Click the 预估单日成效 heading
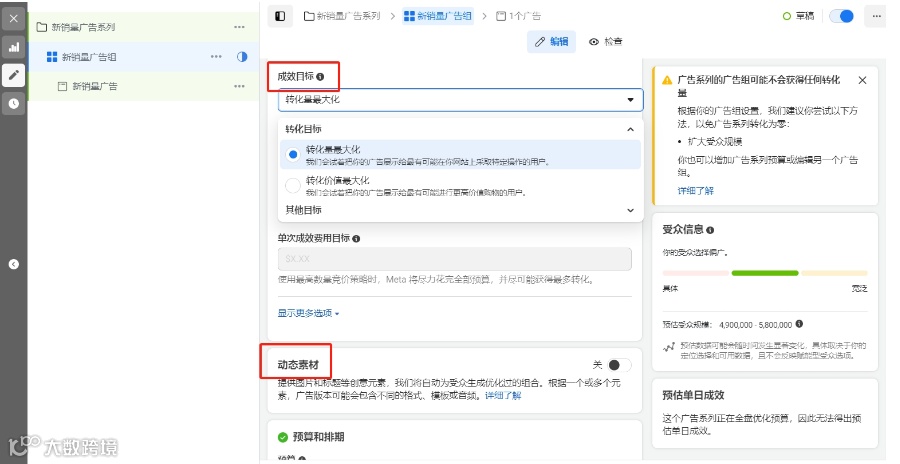The image size is (900, 464). coord(693,395)
